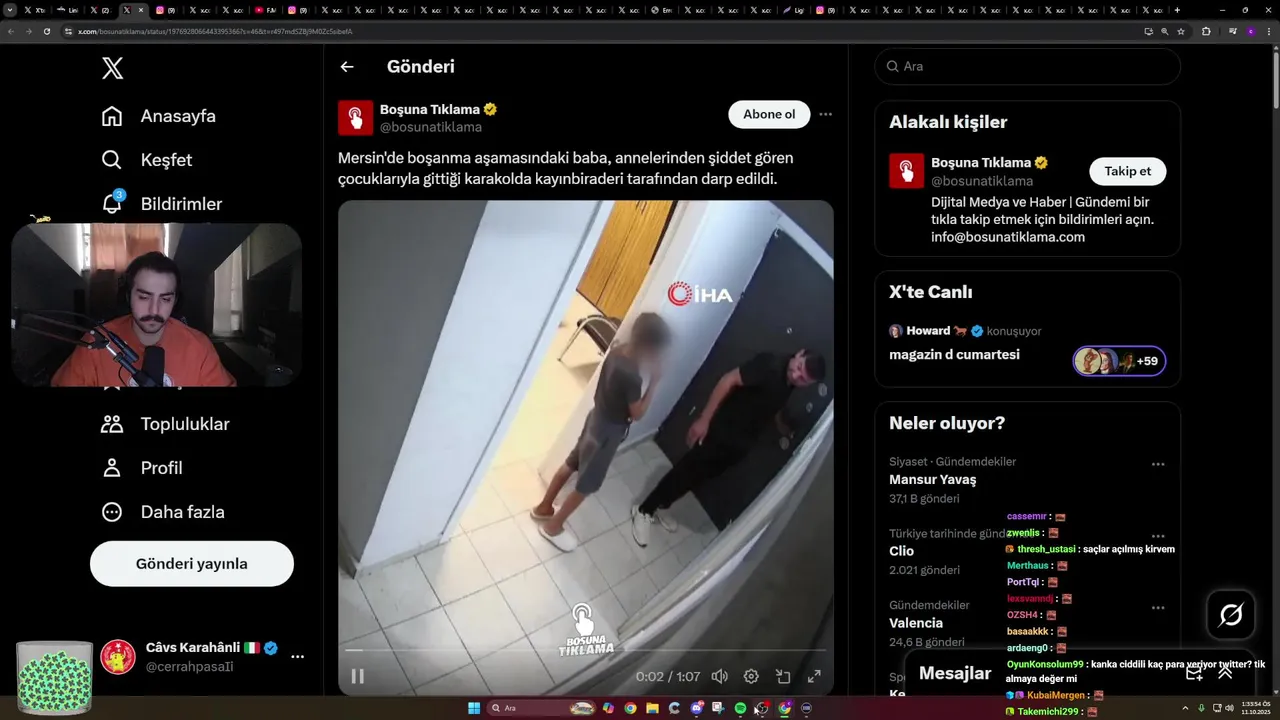Open Bildirimler notifications
The height and width of the screenshot is (720, 1280).
162,204
